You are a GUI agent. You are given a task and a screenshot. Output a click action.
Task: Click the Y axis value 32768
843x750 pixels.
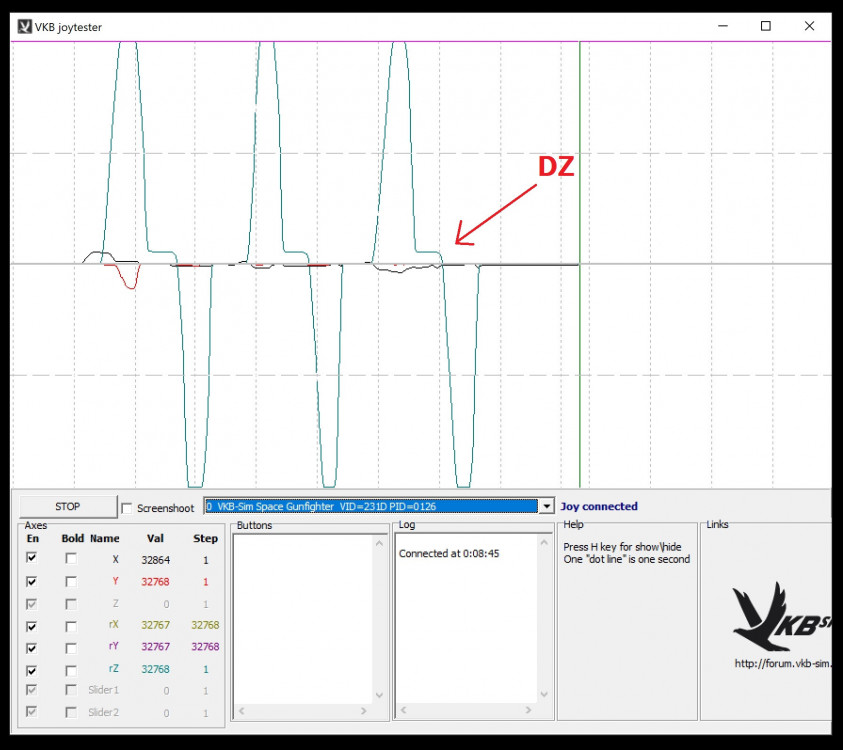[155, 582]
